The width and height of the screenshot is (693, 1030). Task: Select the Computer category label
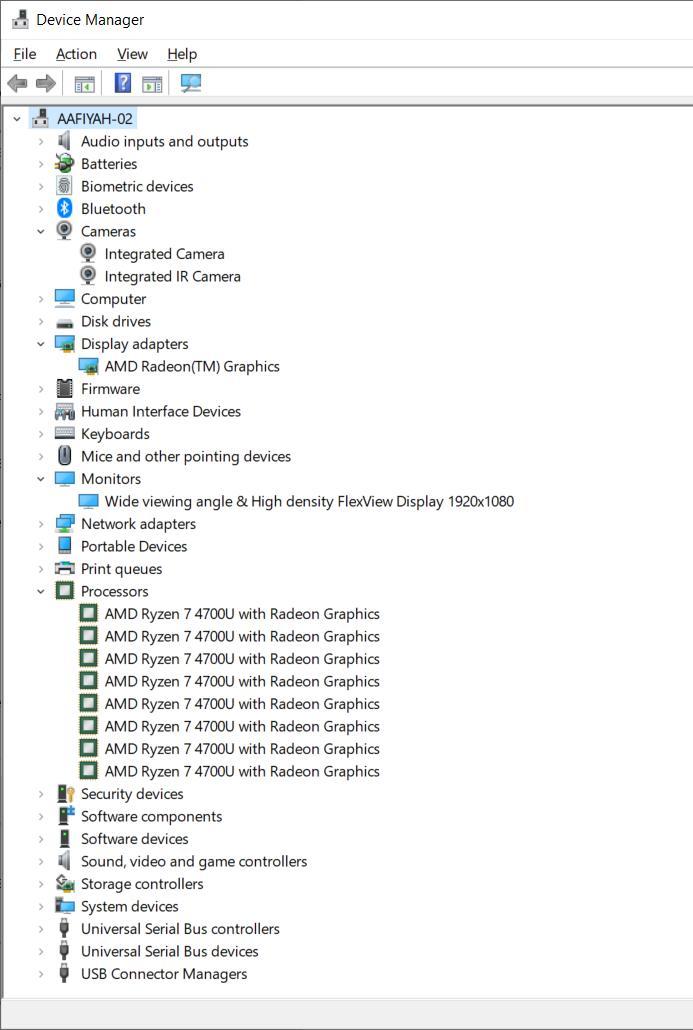113,299
